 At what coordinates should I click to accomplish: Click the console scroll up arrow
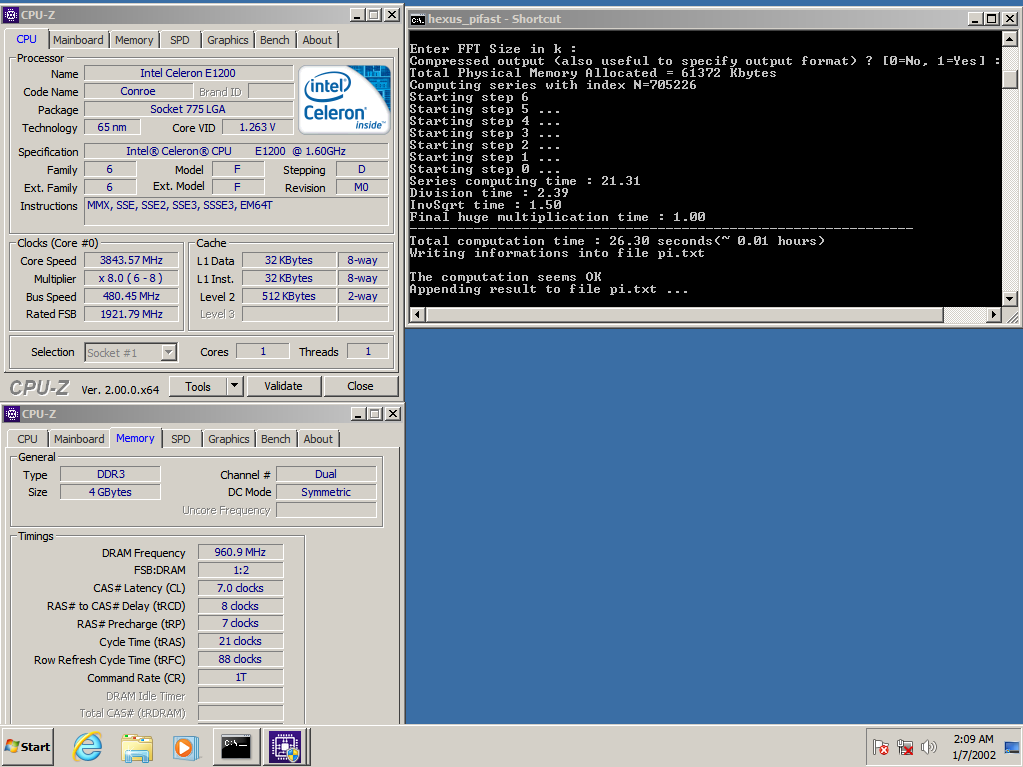[x=1009, y=39]
